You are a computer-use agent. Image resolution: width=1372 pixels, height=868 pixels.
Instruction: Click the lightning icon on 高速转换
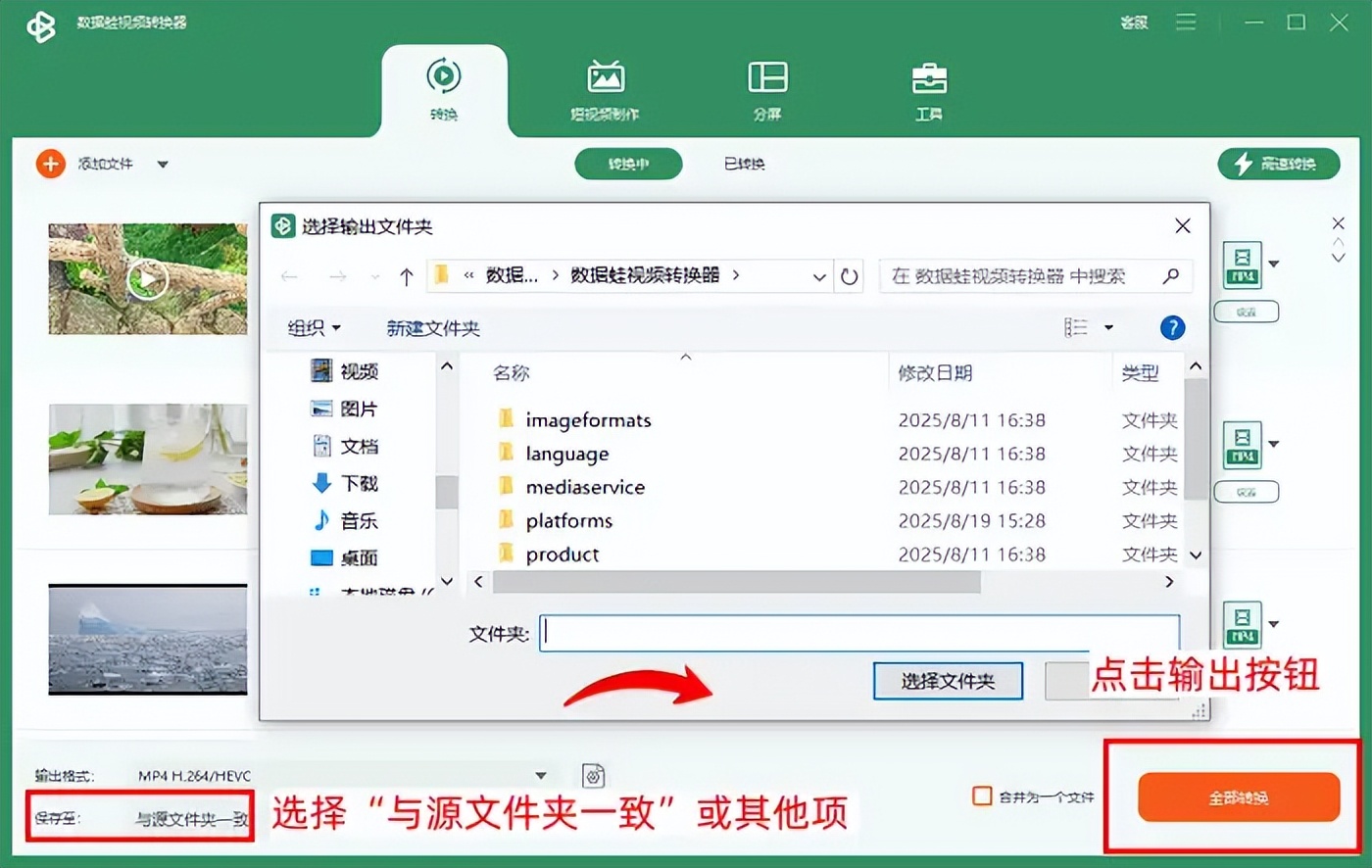[x=1241, y=164]
